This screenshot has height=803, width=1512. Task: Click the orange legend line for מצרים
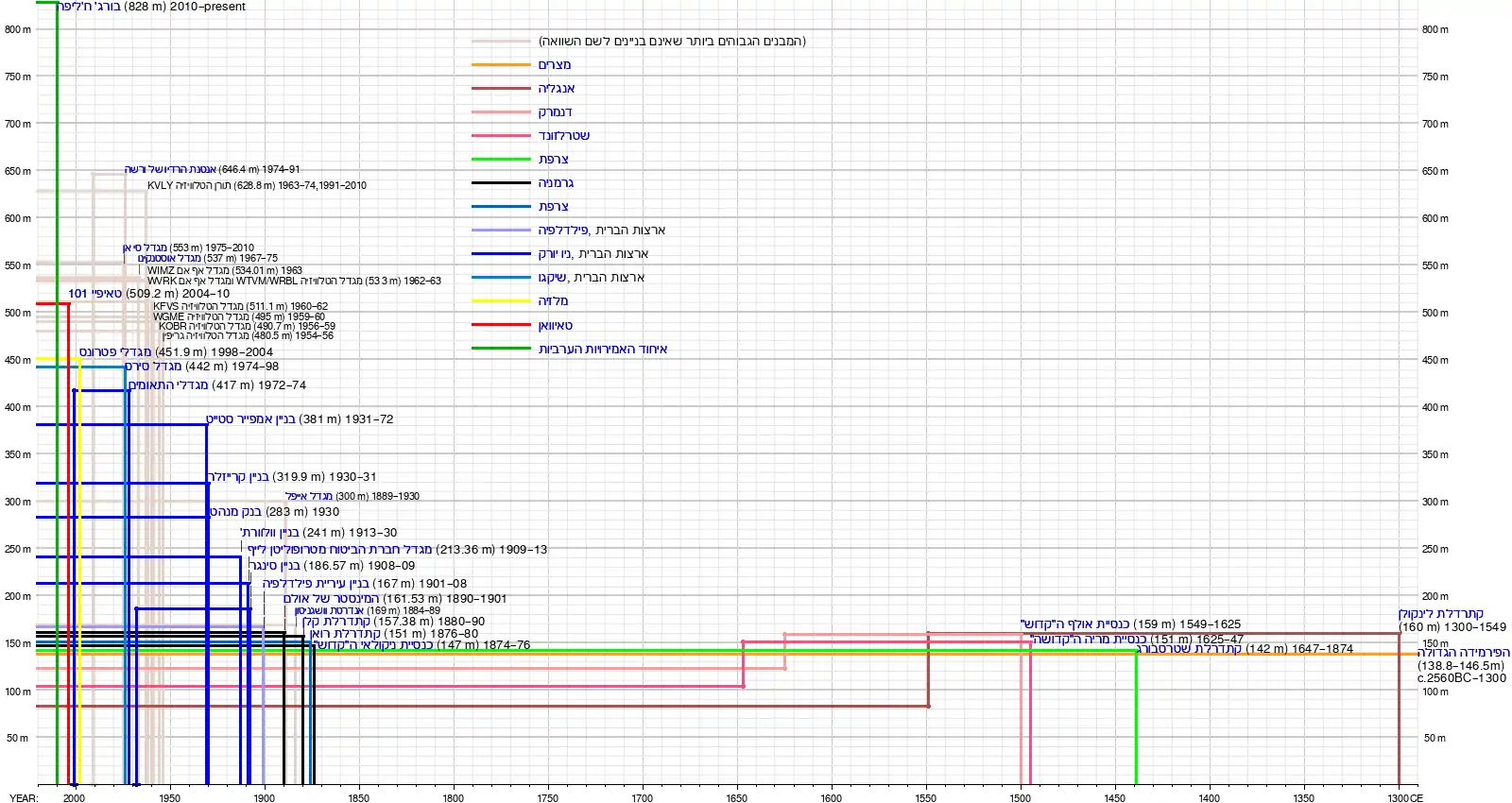click(x=501, y=65)
